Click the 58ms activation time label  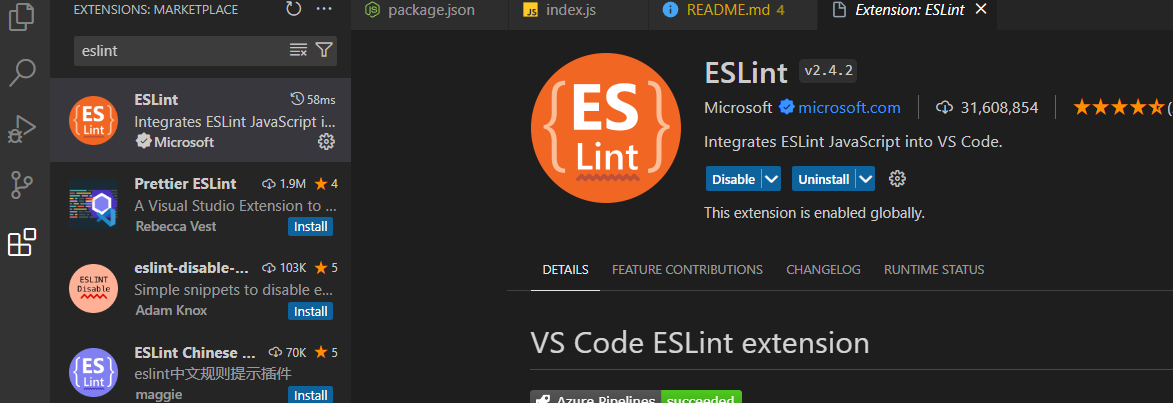pyautogui.click(x=313, y=99)
